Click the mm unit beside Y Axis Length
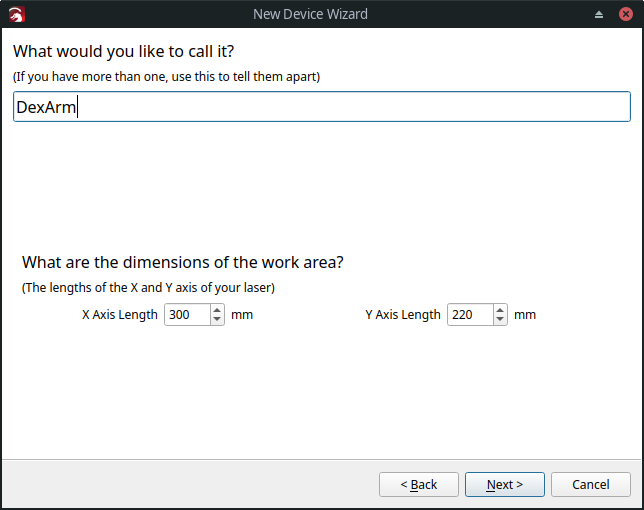This screenshot has height=510, width=644. [525, 315]
